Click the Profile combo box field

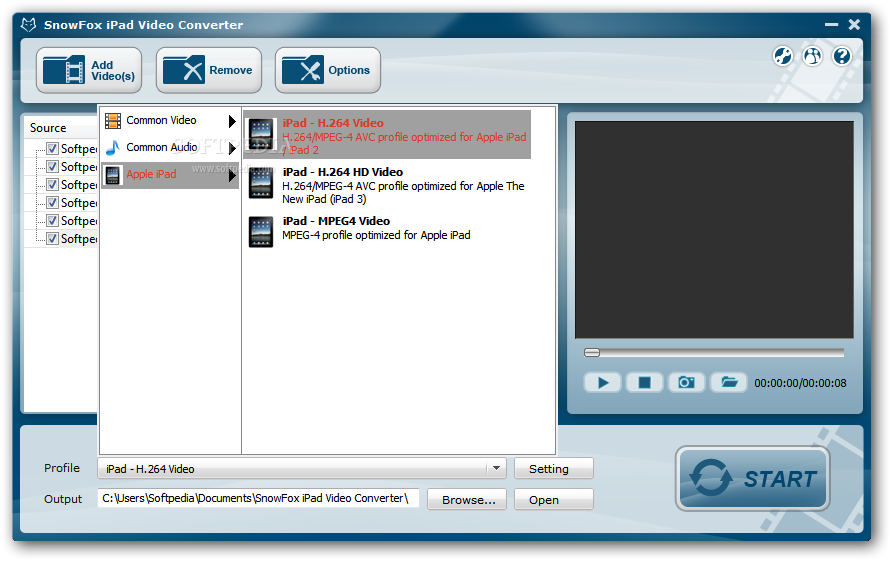click(302, 468)
